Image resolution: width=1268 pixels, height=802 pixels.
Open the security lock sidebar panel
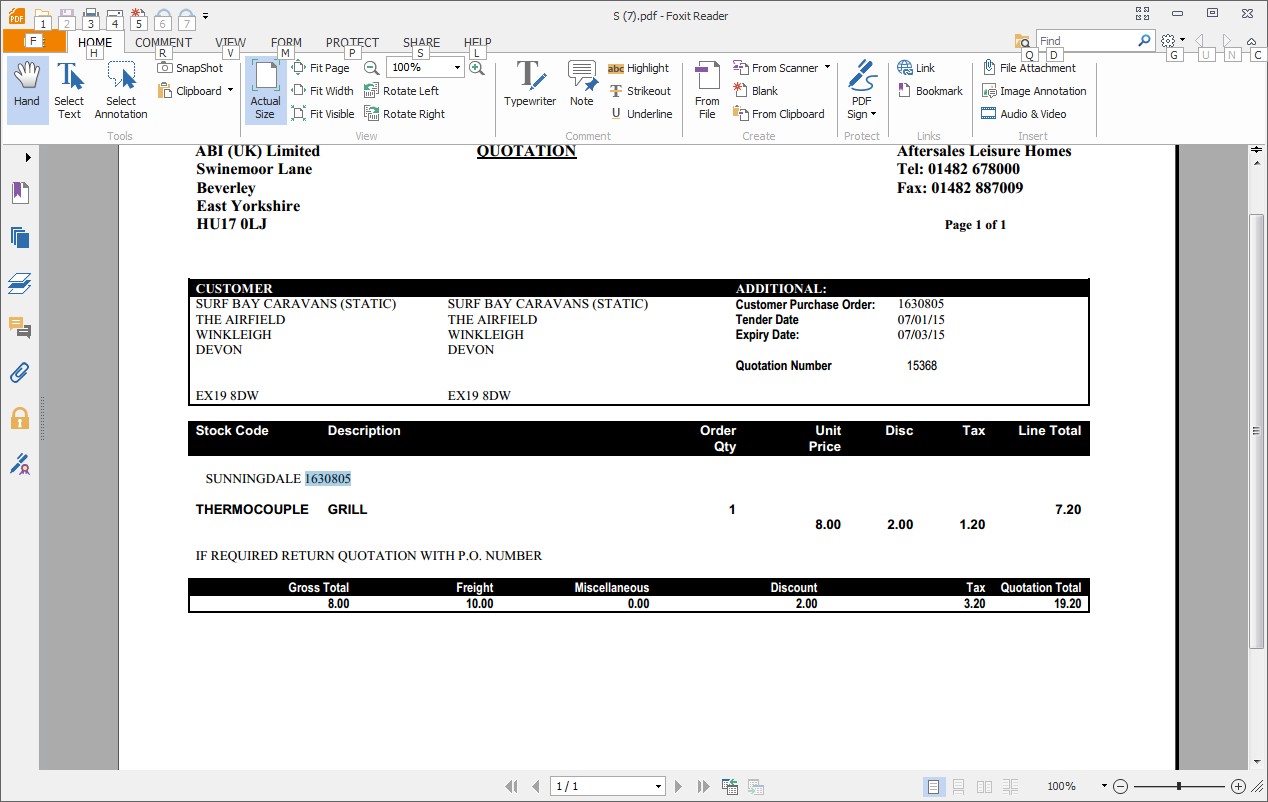pos(19,418)
